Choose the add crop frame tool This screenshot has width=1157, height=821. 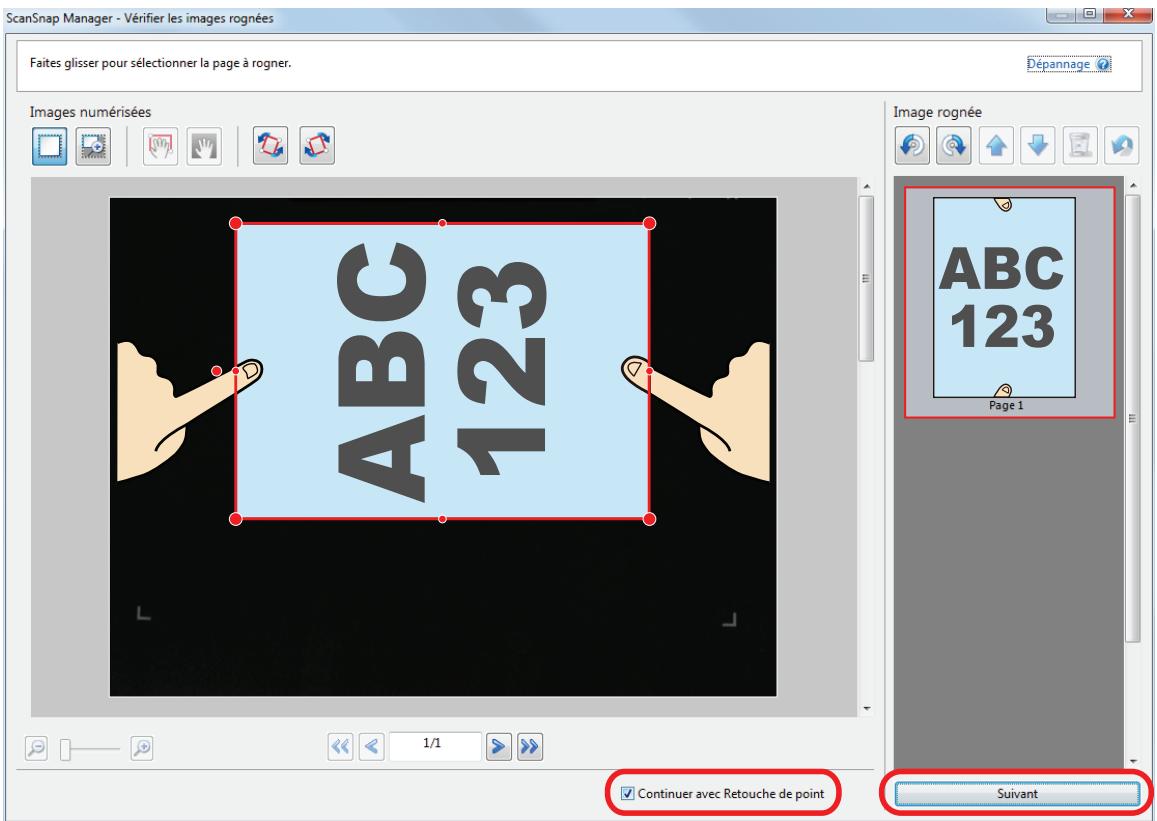pyautogui.click(x=93, y=146)
